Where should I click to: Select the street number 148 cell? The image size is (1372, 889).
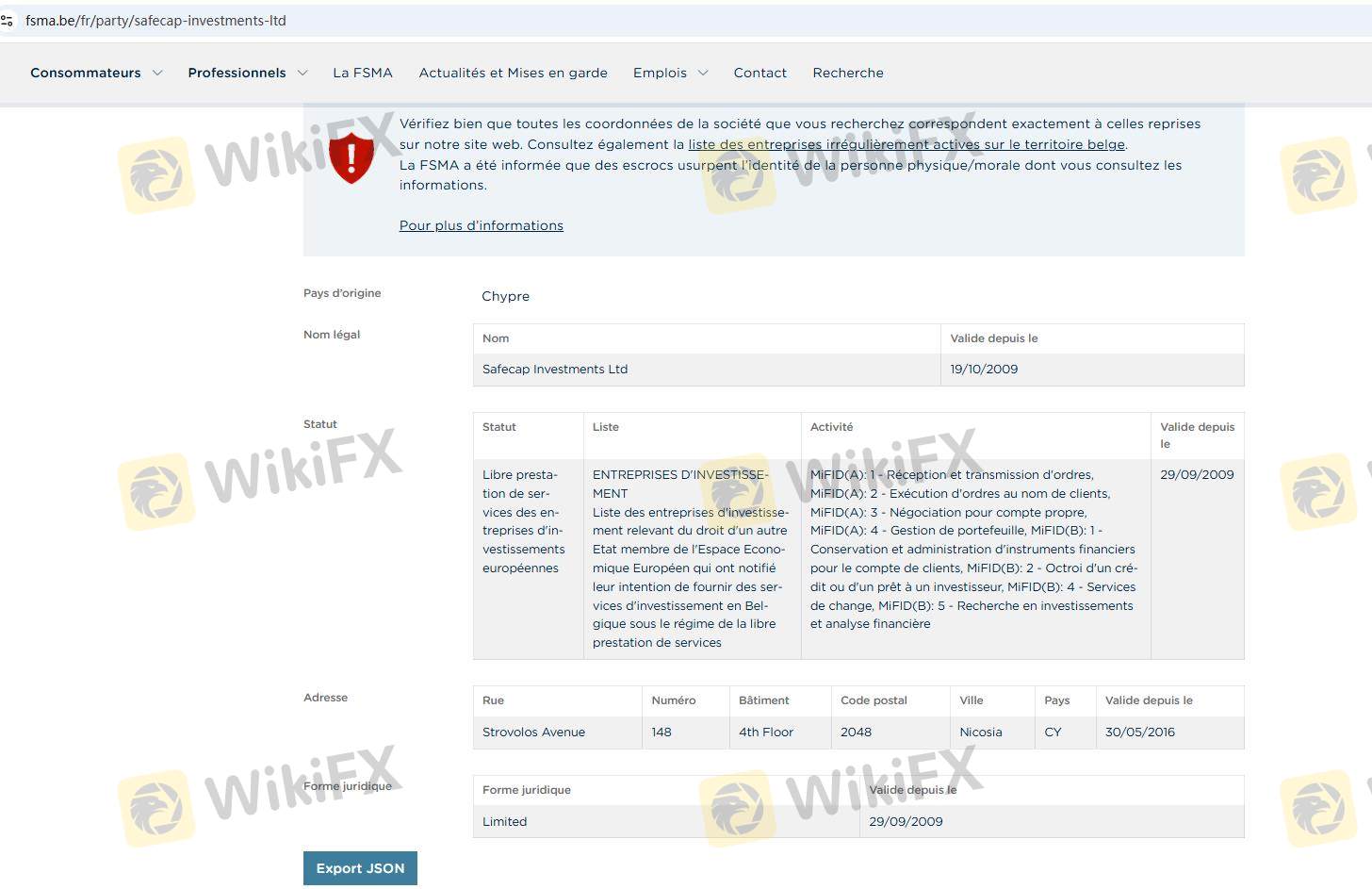coord(686,733)
